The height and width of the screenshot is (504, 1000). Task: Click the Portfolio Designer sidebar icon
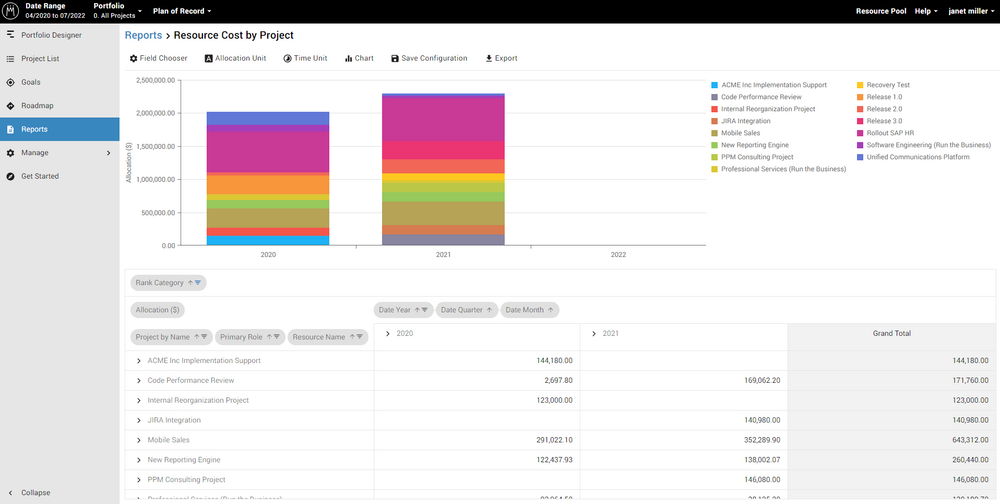[11, 35]
